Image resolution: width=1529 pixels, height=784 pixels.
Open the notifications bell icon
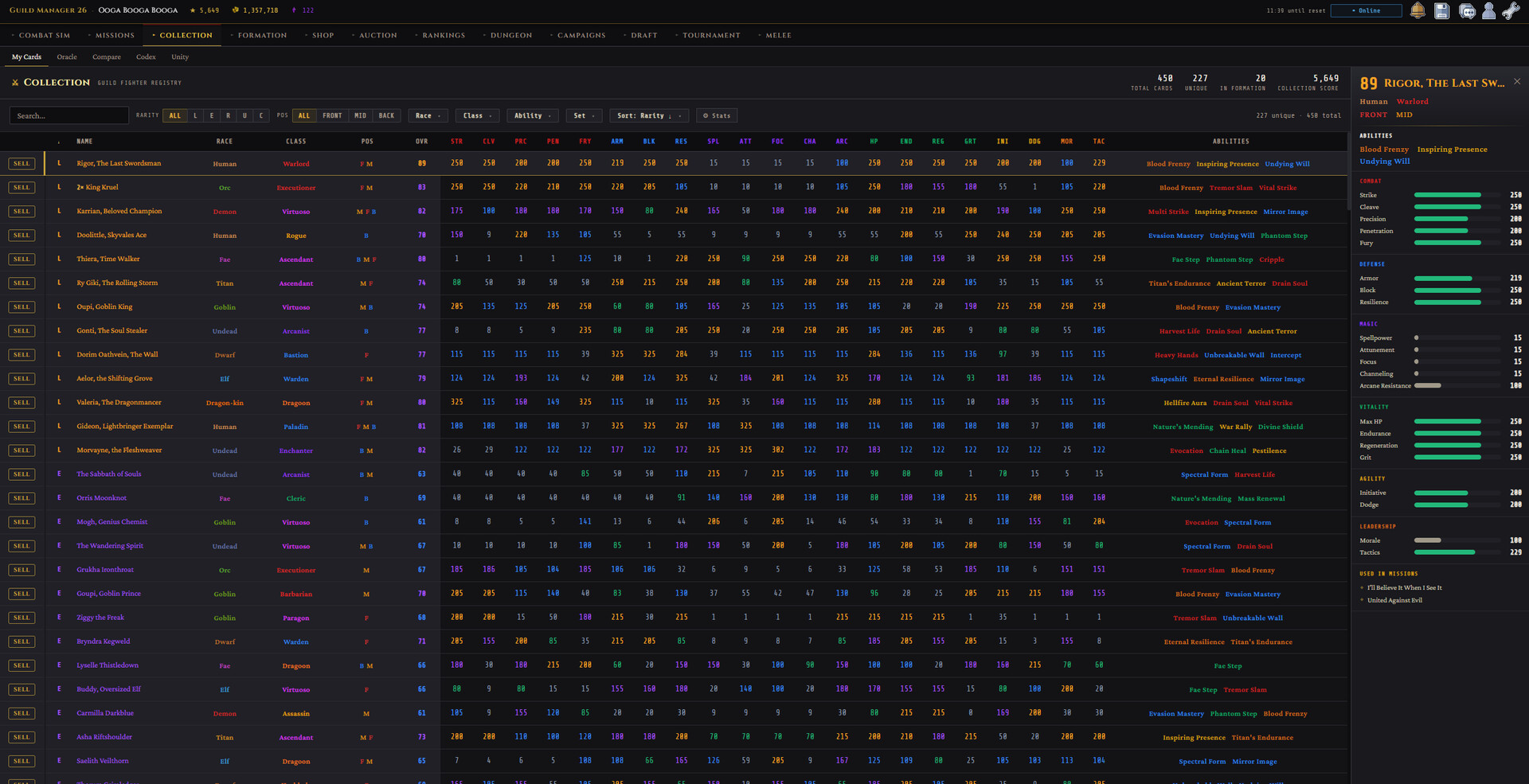click(1418, 10)
